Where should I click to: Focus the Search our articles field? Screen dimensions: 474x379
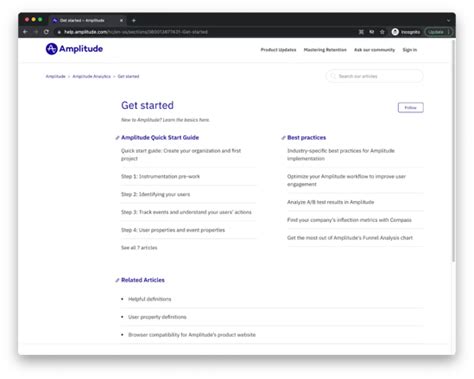click(375, 76)
